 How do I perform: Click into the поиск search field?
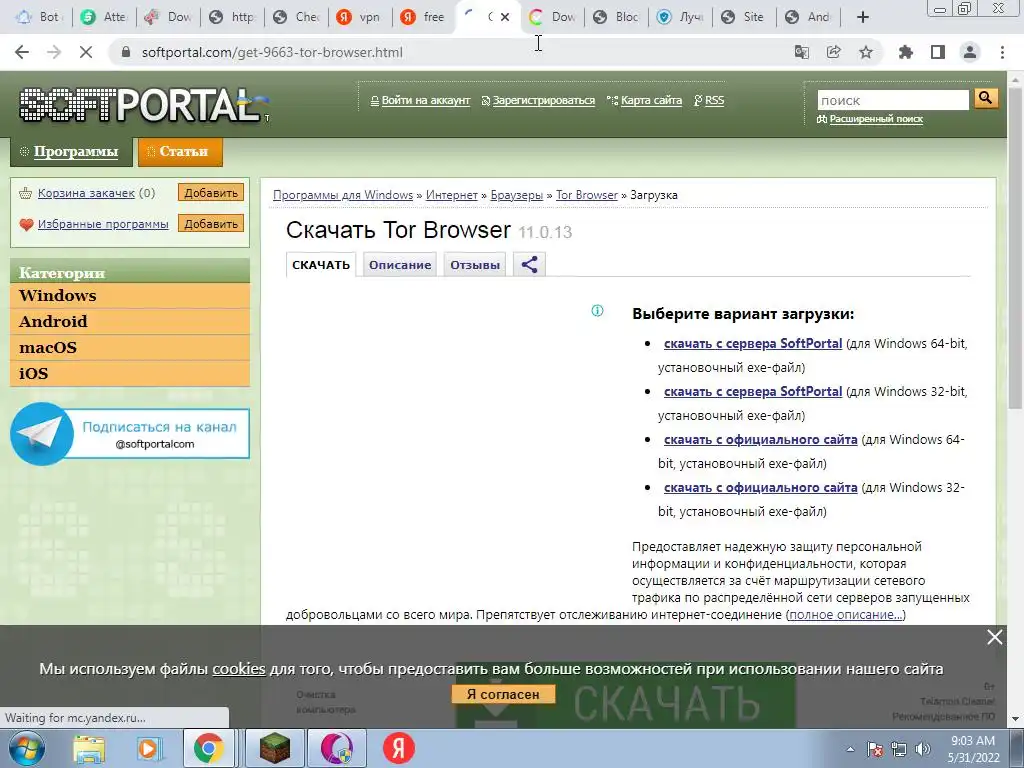893,100
